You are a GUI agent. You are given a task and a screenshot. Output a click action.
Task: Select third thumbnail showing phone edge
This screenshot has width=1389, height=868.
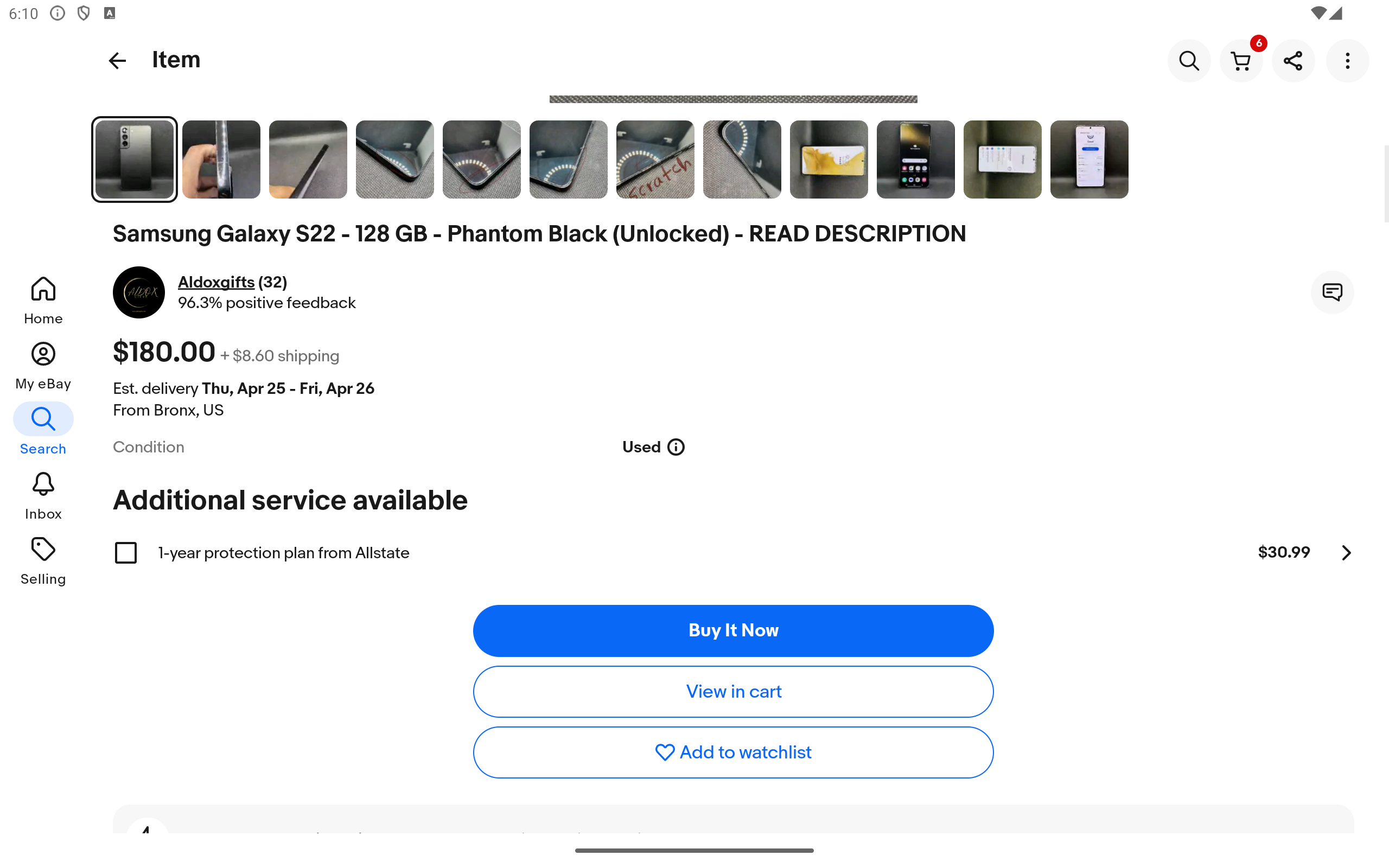point(308,159)
